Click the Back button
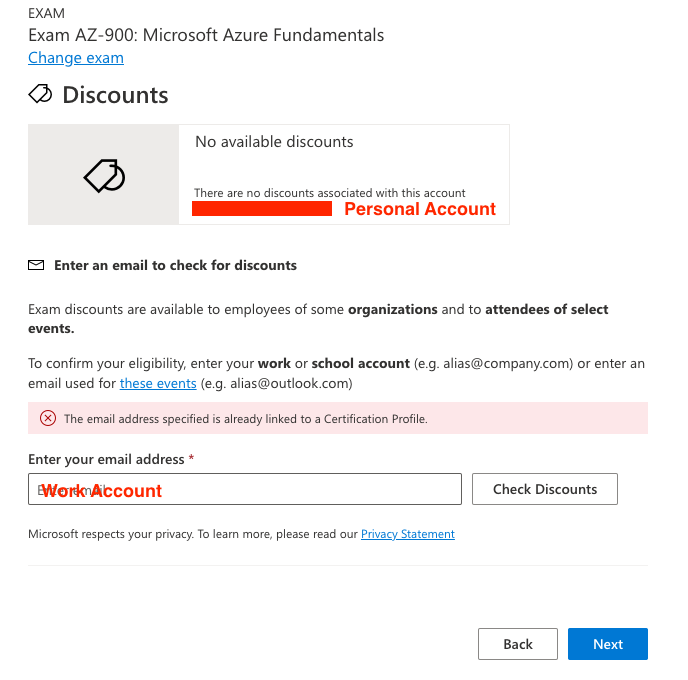The height and width of the screenshot is (680, 688). tap(517, 644)
